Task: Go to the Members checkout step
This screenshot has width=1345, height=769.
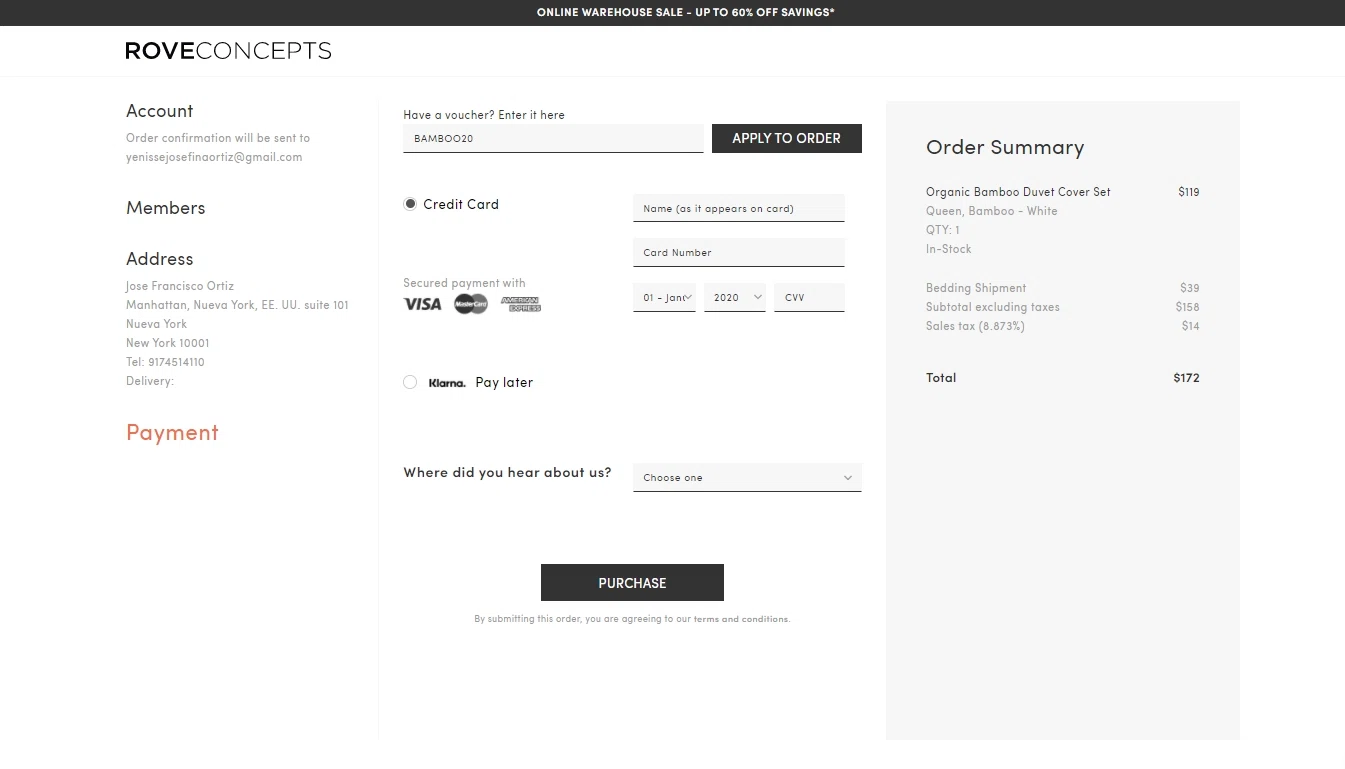Action: (166, 208)
